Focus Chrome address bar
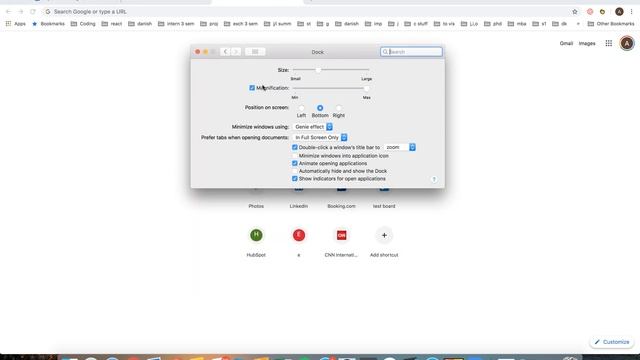 pos(306,12)
